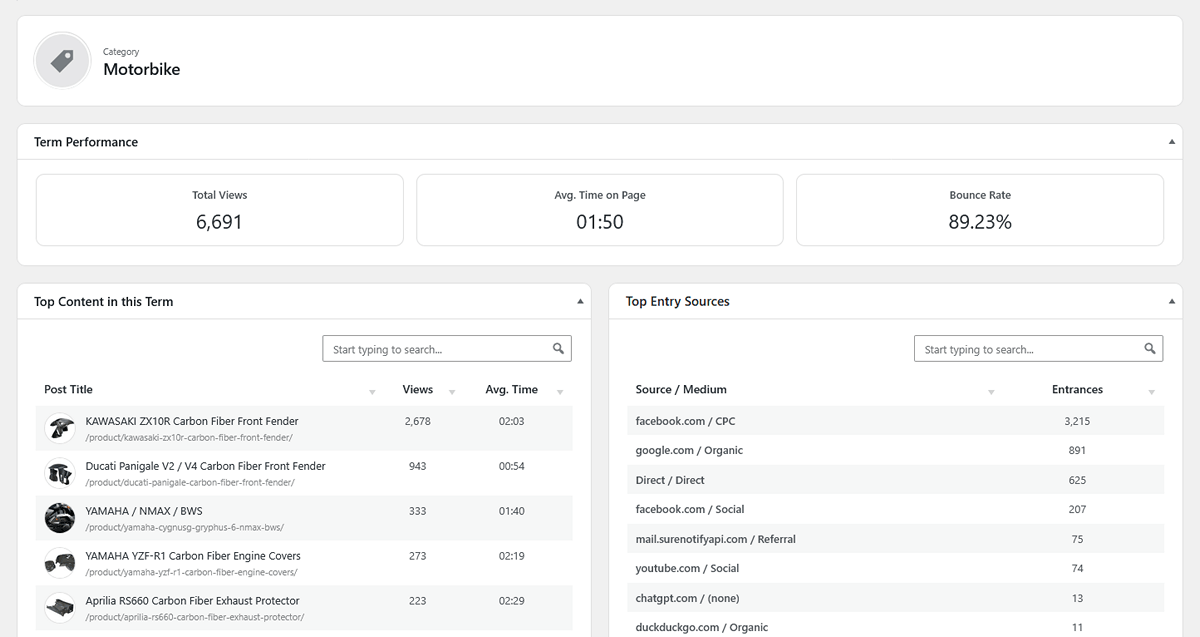Sort by the Avg. Time column arrow
This screenshot has height=637, width=1200.
pos(560,392)
